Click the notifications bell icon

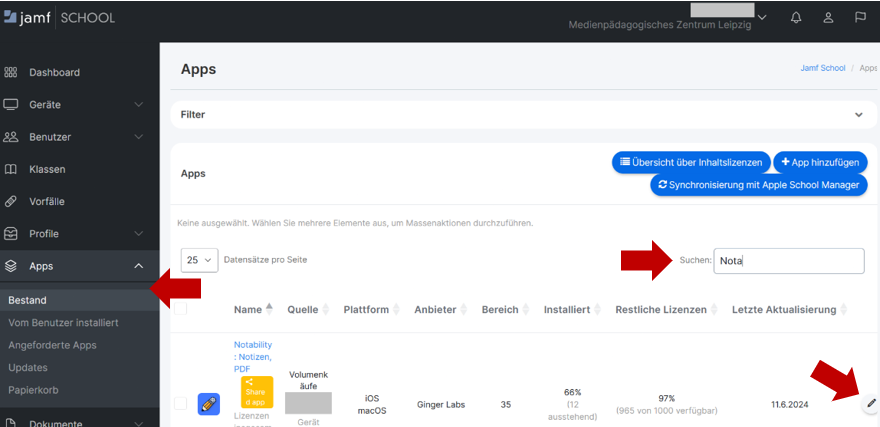[796, 18]
